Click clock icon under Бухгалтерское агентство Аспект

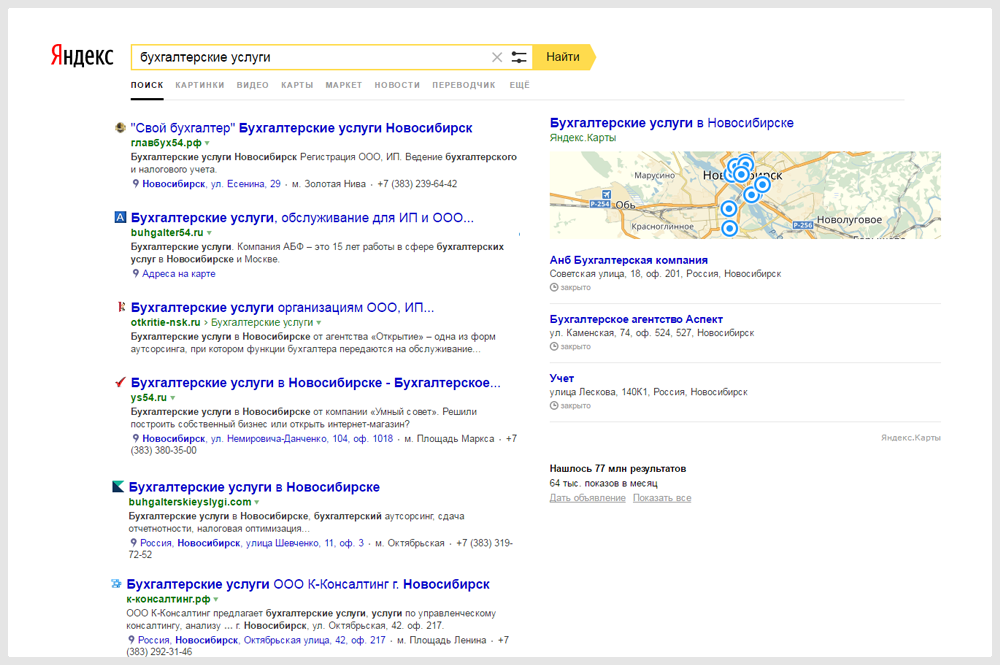(554, 347)
